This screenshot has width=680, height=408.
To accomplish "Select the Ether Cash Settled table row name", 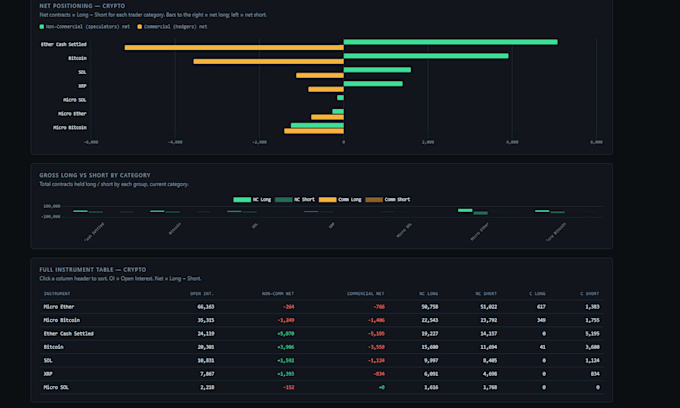I will pyautogui.click(x=69, y=333).
